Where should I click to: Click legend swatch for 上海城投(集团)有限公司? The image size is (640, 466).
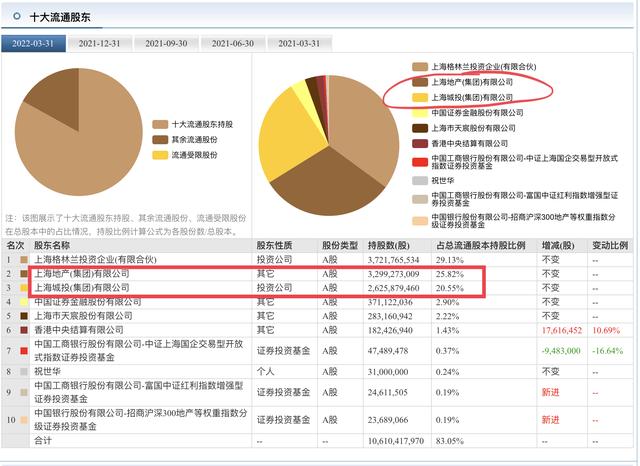[420, 98]
